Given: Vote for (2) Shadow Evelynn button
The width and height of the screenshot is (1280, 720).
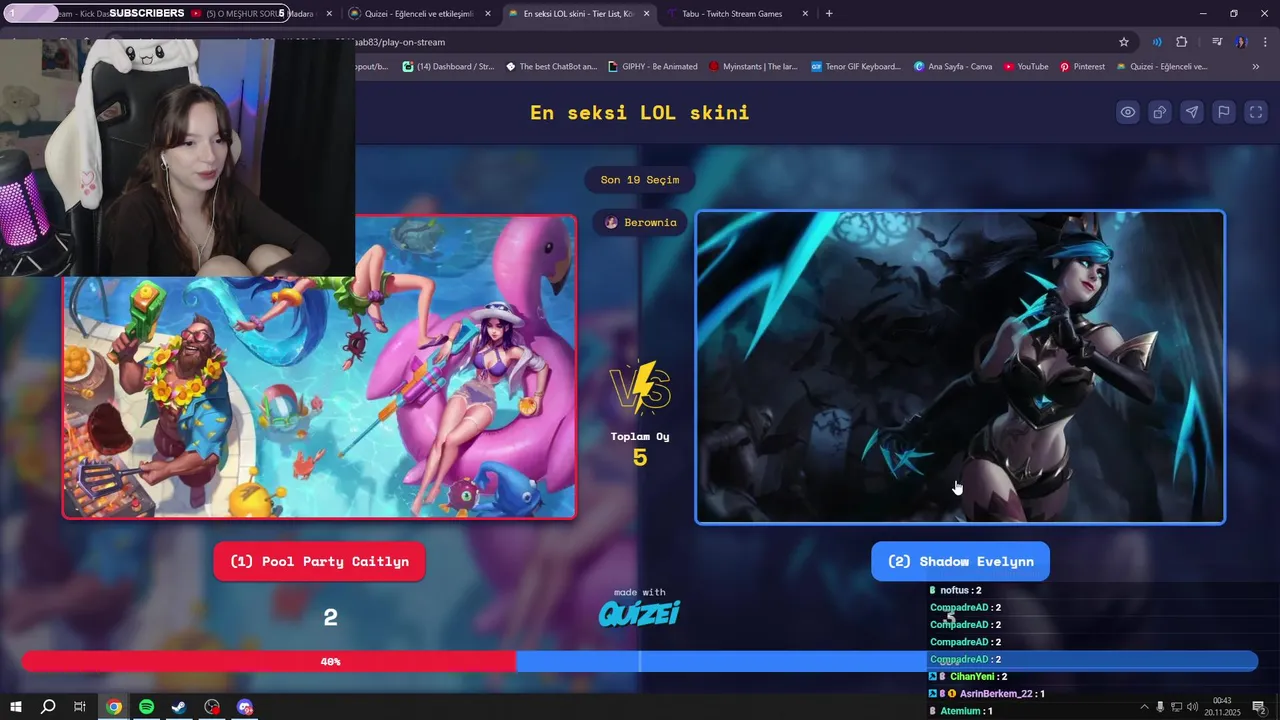Looking at the screenshot, I should pos(960,561).
